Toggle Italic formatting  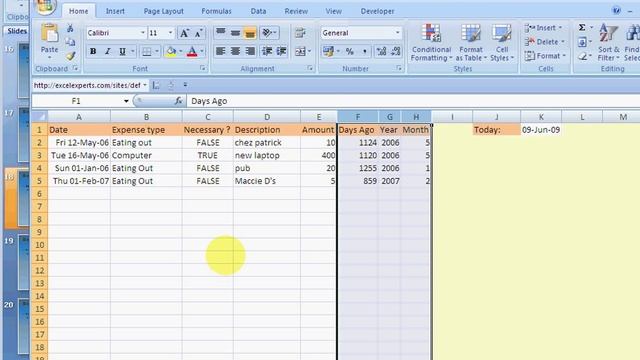[107, 51]
